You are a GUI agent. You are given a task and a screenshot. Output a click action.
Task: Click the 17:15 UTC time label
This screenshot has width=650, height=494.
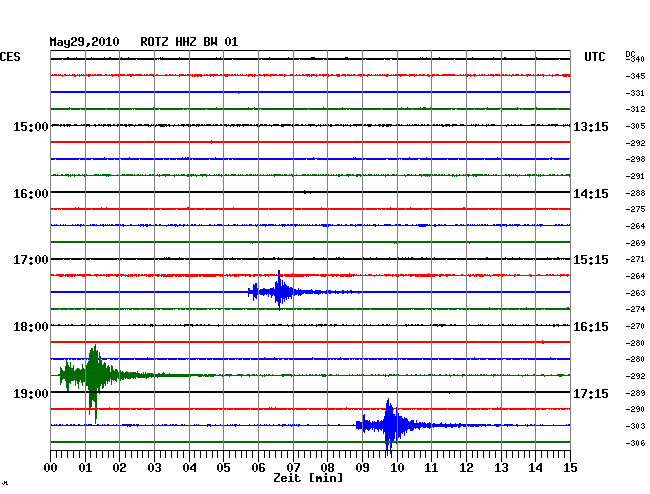(x=591, y=393)
